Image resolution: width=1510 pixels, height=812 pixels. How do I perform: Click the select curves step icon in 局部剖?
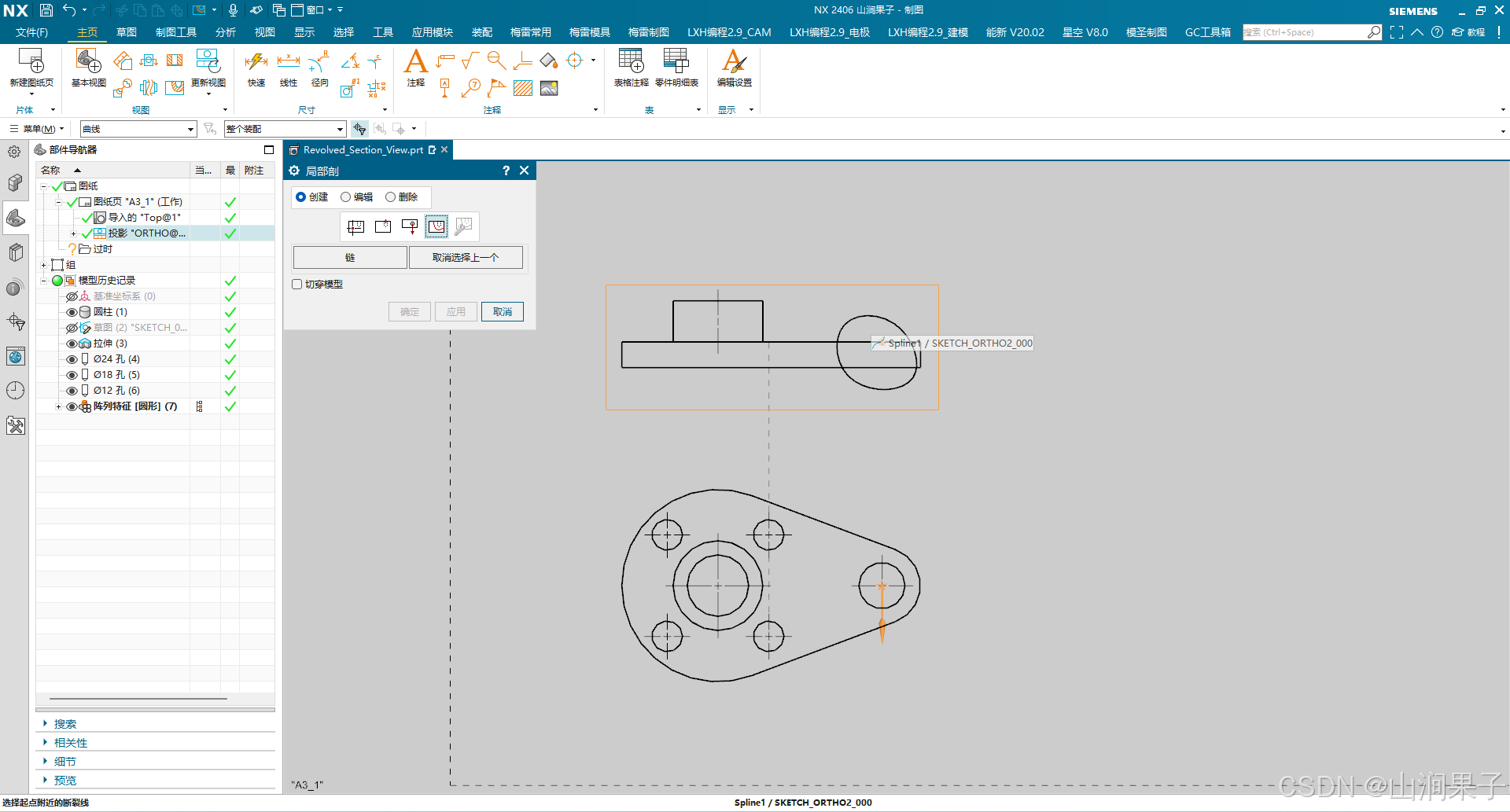coord(436,226)
